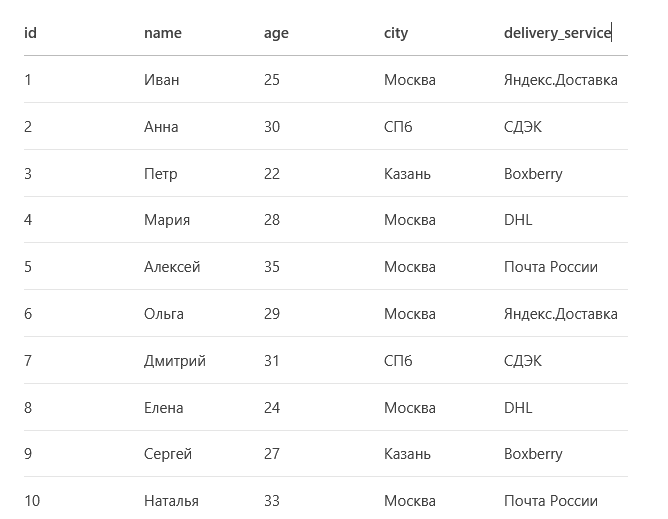Click СДЭК in the Анна row

(523, 127)
